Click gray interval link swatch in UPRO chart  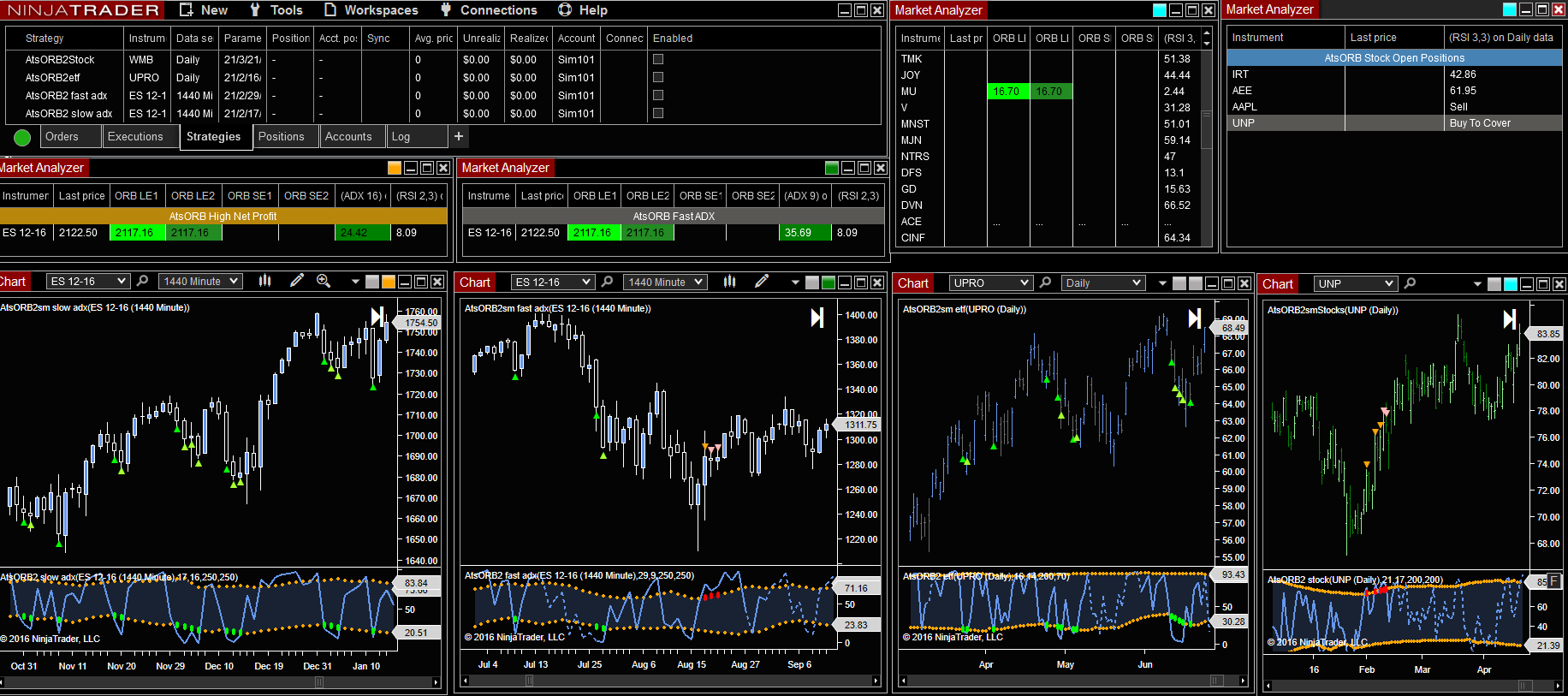(1196, 283)
